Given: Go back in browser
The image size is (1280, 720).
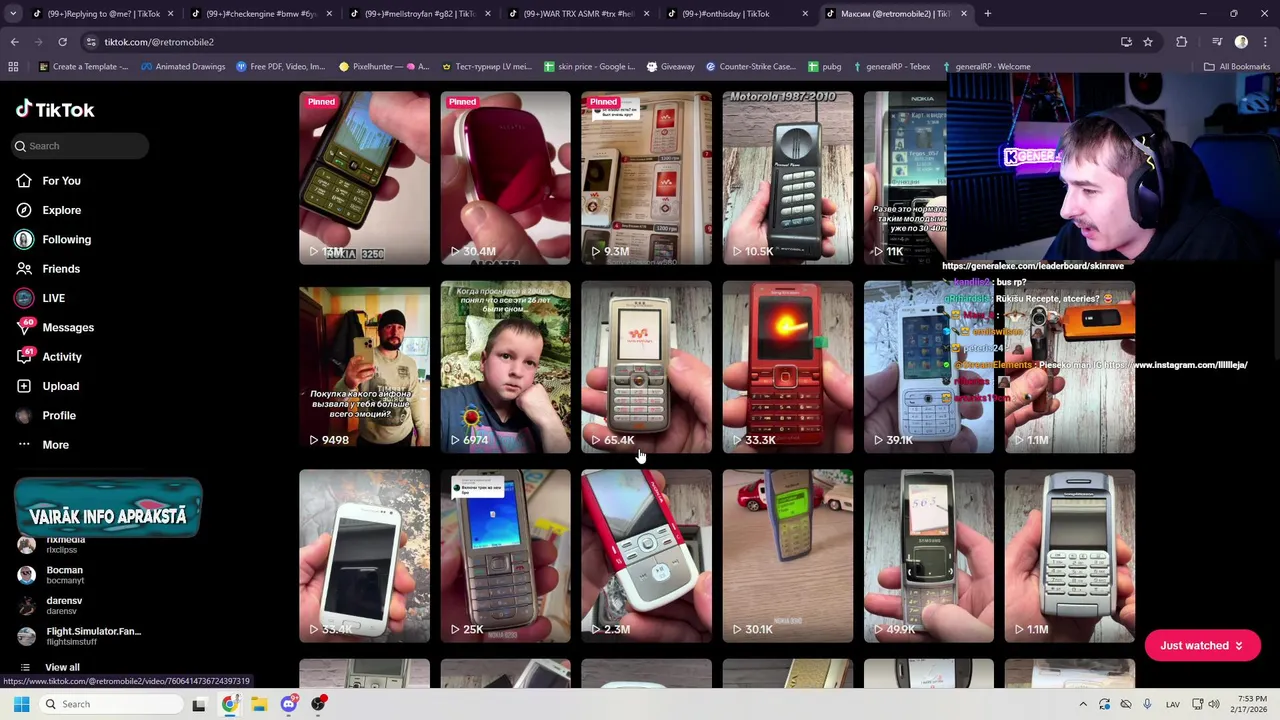Looking at the screenshot, I should click(15, 42).
